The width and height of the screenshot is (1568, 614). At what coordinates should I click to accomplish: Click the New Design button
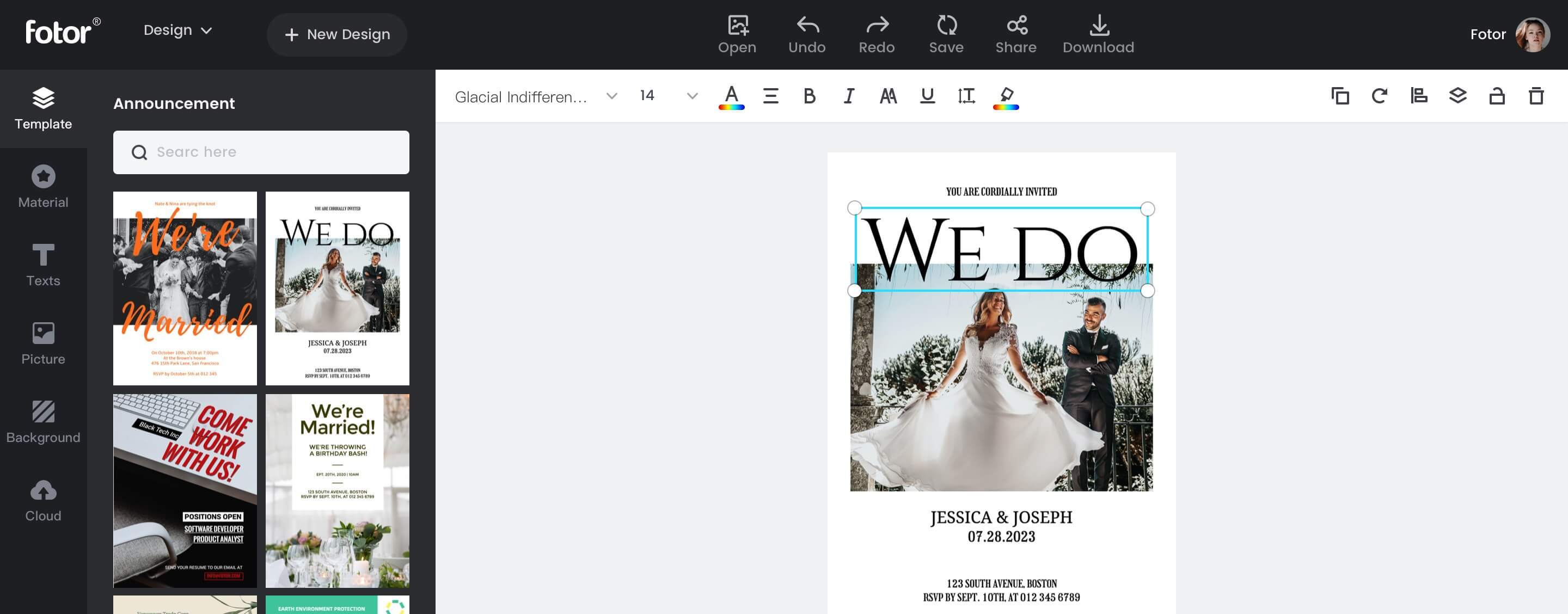pyautogui.click(x=337, y=35)
